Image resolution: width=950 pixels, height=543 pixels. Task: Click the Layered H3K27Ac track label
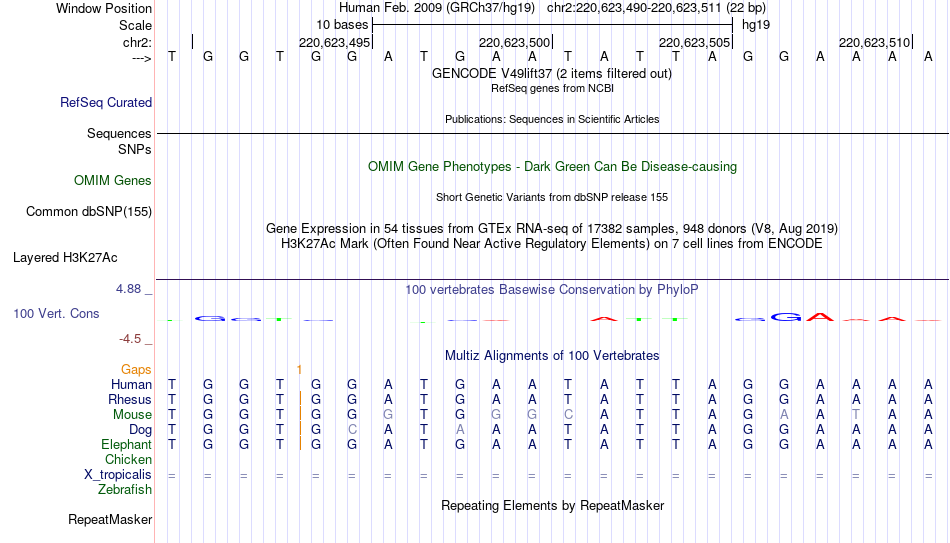coord(65,258)
